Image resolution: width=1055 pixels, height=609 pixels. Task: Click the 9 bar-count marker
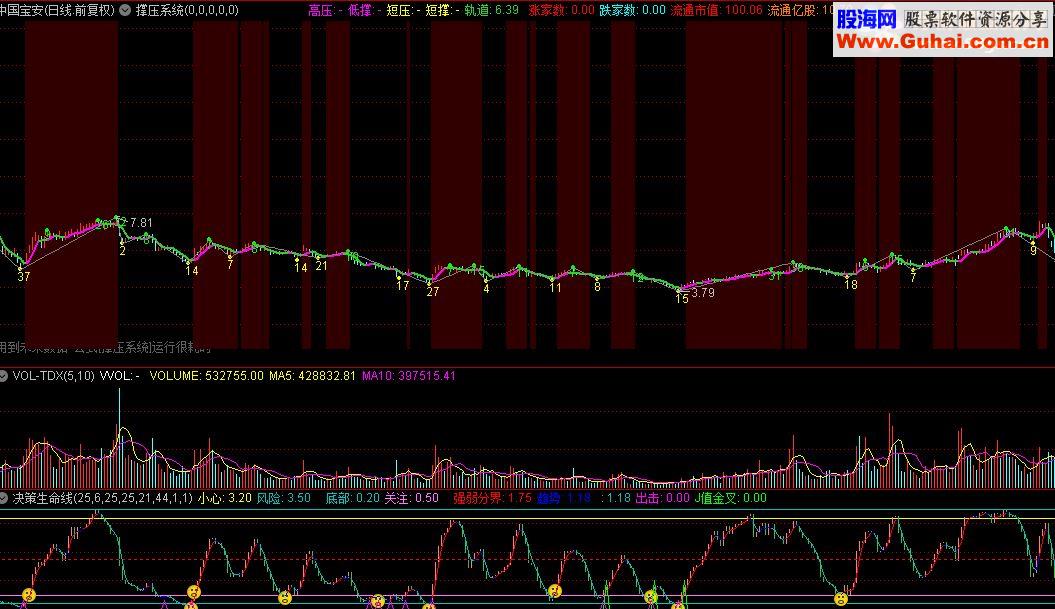(x=1033, y=251)
